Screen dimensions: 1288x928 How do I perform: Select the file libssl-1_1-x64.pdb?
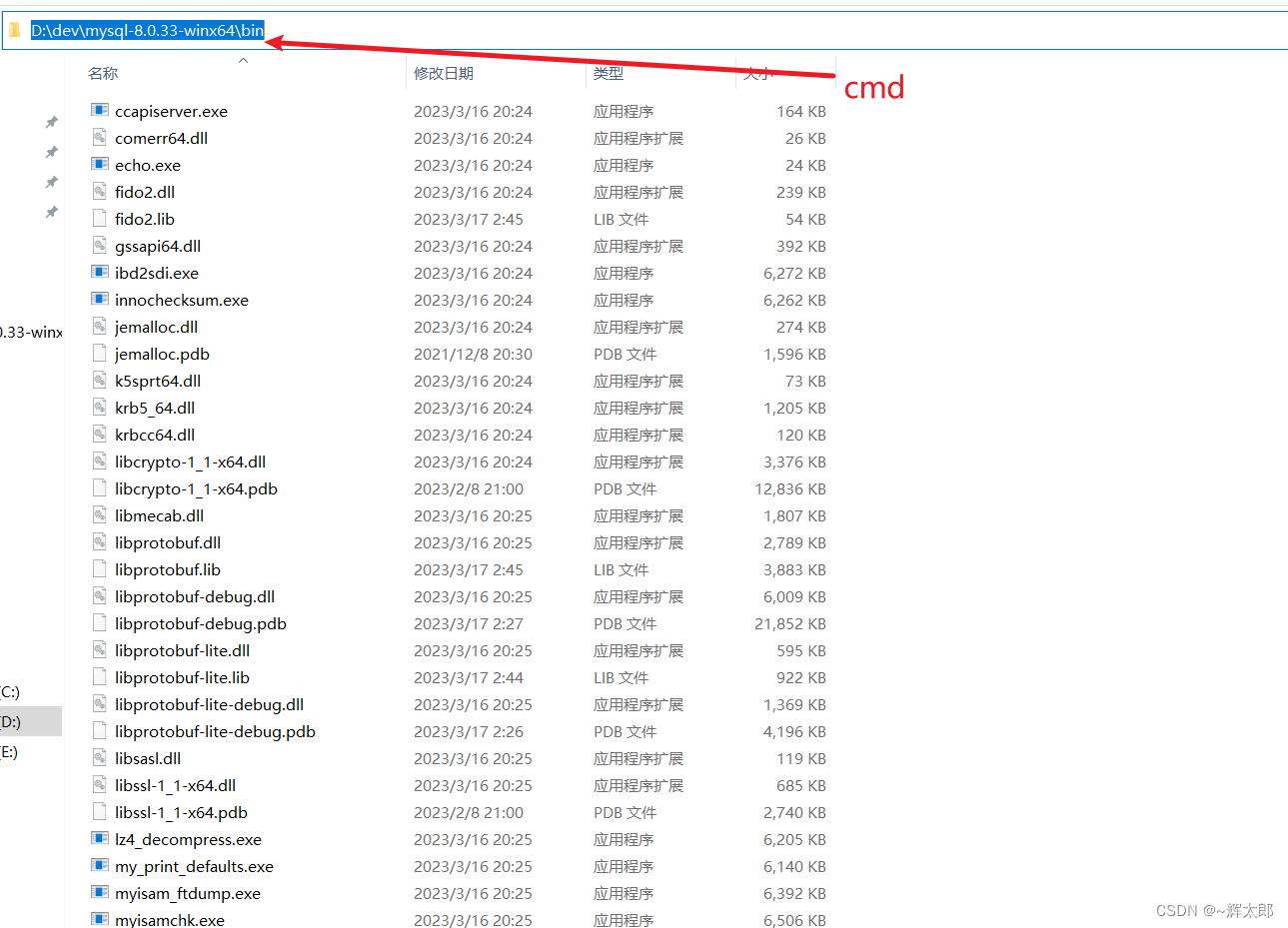181,812
